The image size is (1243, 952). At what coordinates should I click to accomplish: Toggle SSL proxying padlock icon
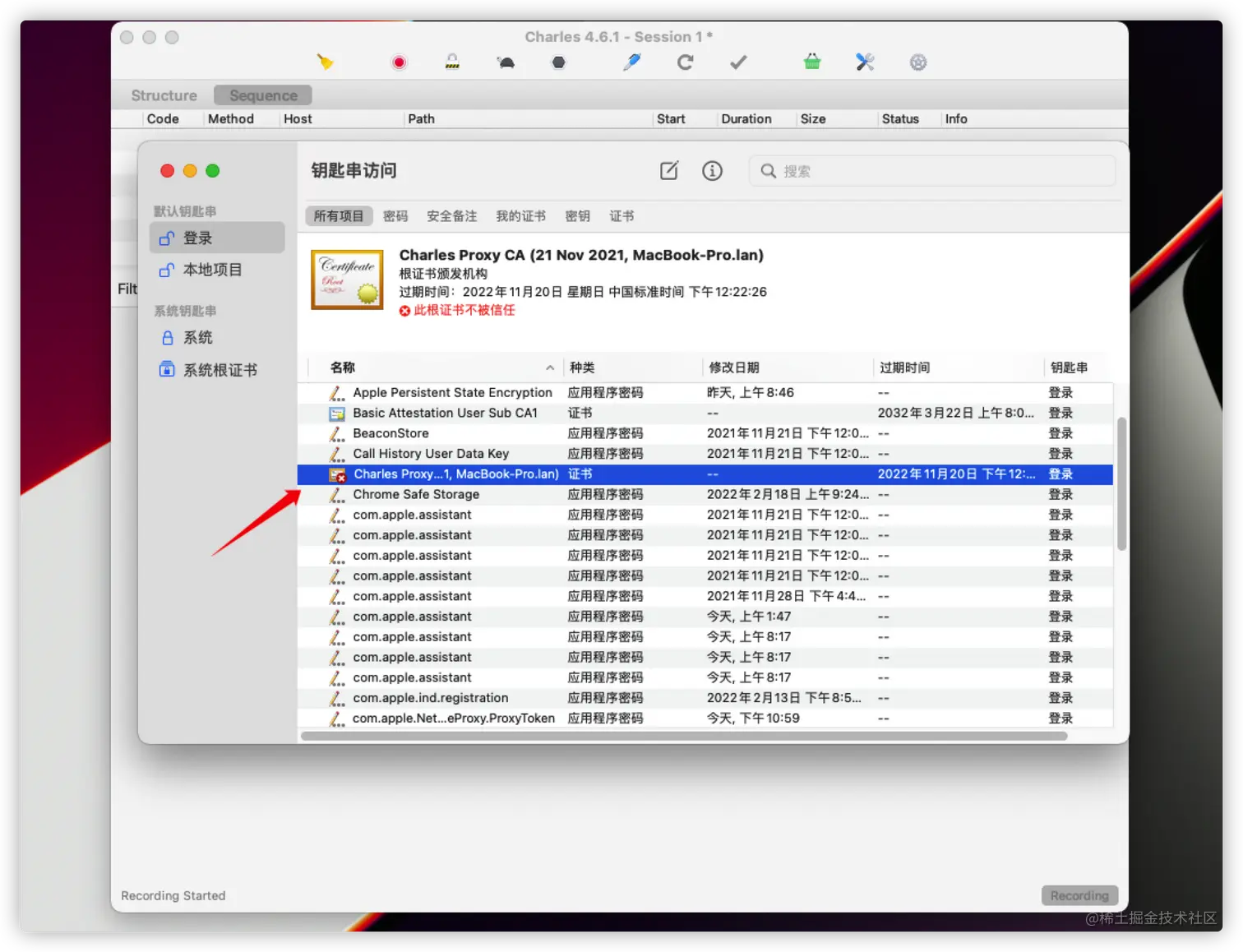pos(452,62)
